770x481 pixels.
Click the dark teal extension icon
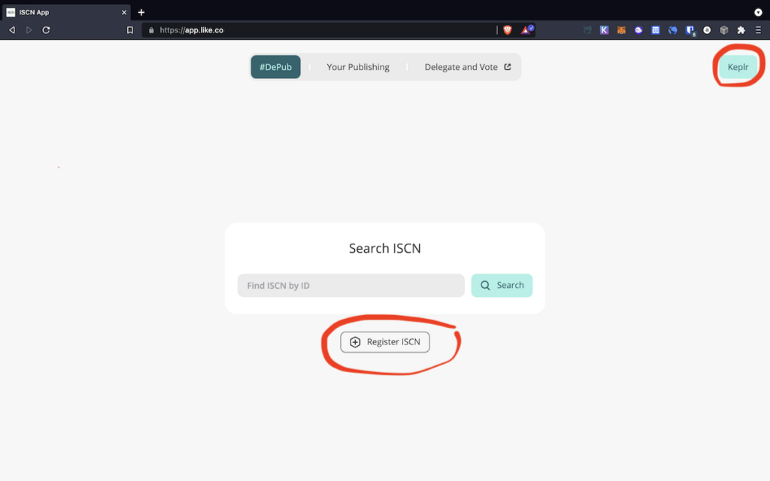(587, 30)
